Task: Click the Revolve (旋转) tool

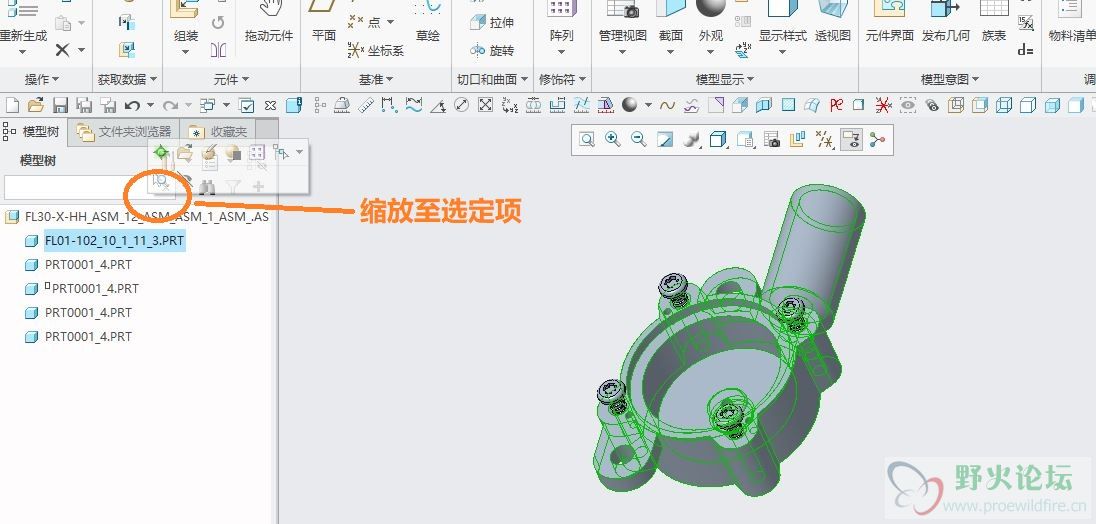Action: [492, 50]
